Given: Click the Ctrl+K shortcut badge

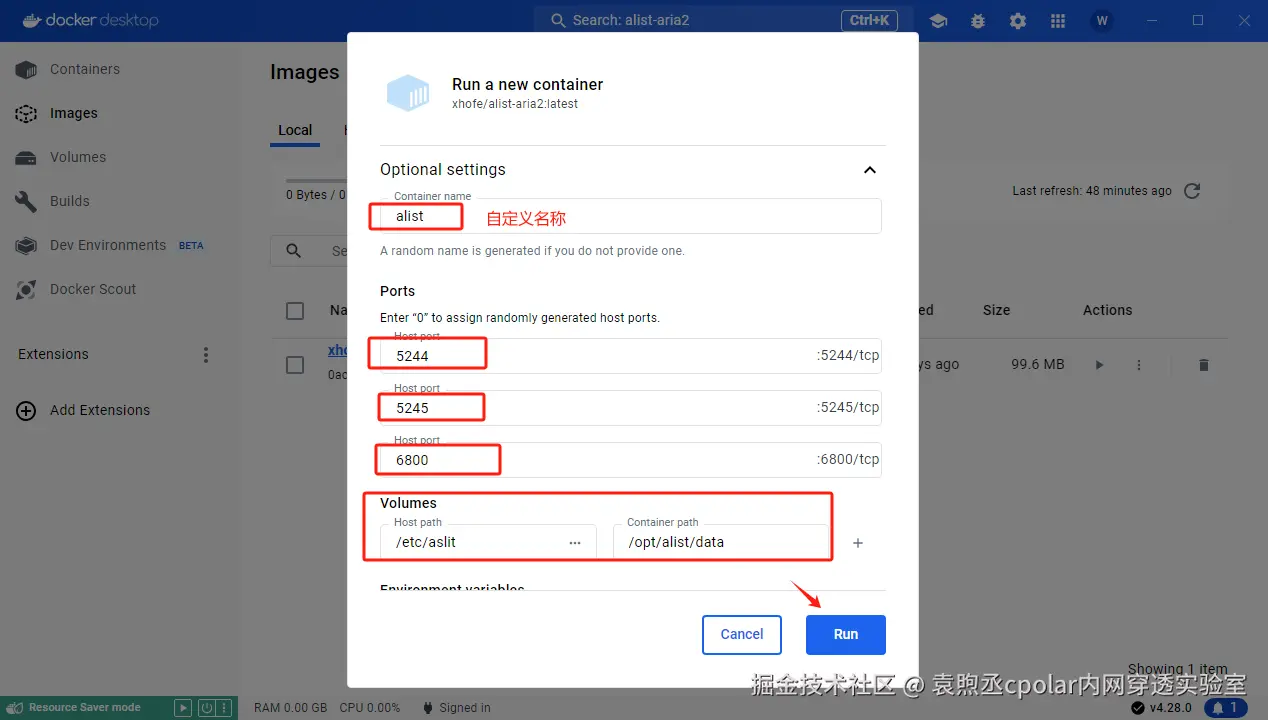Looking at the screenshot, I should [x=869, y=20].
